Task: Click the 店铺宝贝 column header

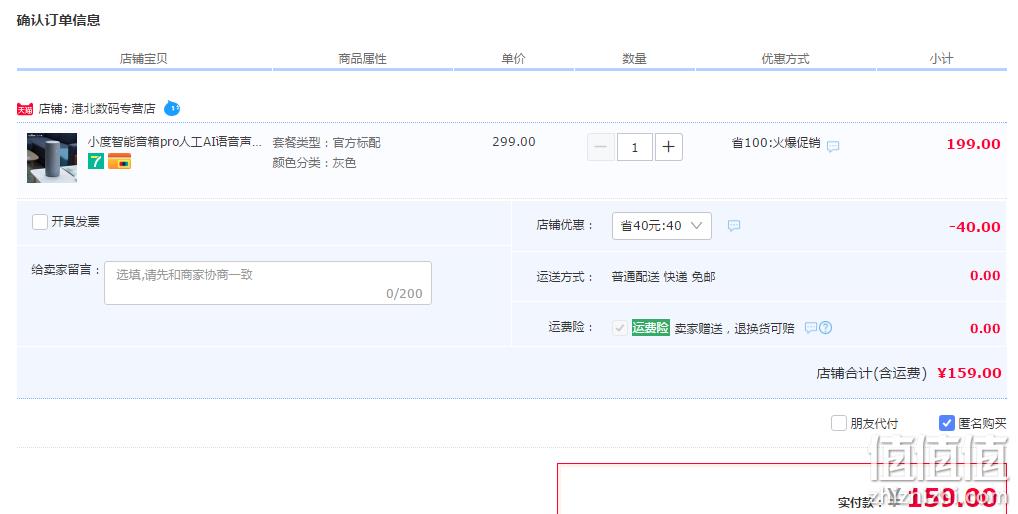Action: (143, 58)
